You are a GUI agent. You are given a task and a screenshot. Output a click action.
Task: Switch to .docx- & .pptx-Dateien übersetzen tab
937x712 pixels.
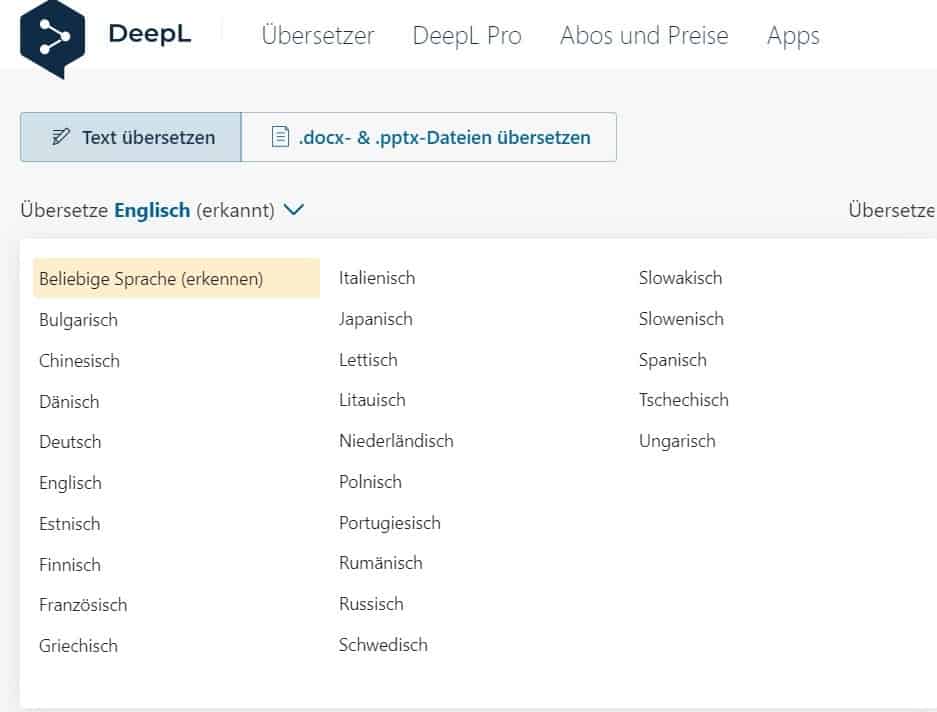pos(429,137)
